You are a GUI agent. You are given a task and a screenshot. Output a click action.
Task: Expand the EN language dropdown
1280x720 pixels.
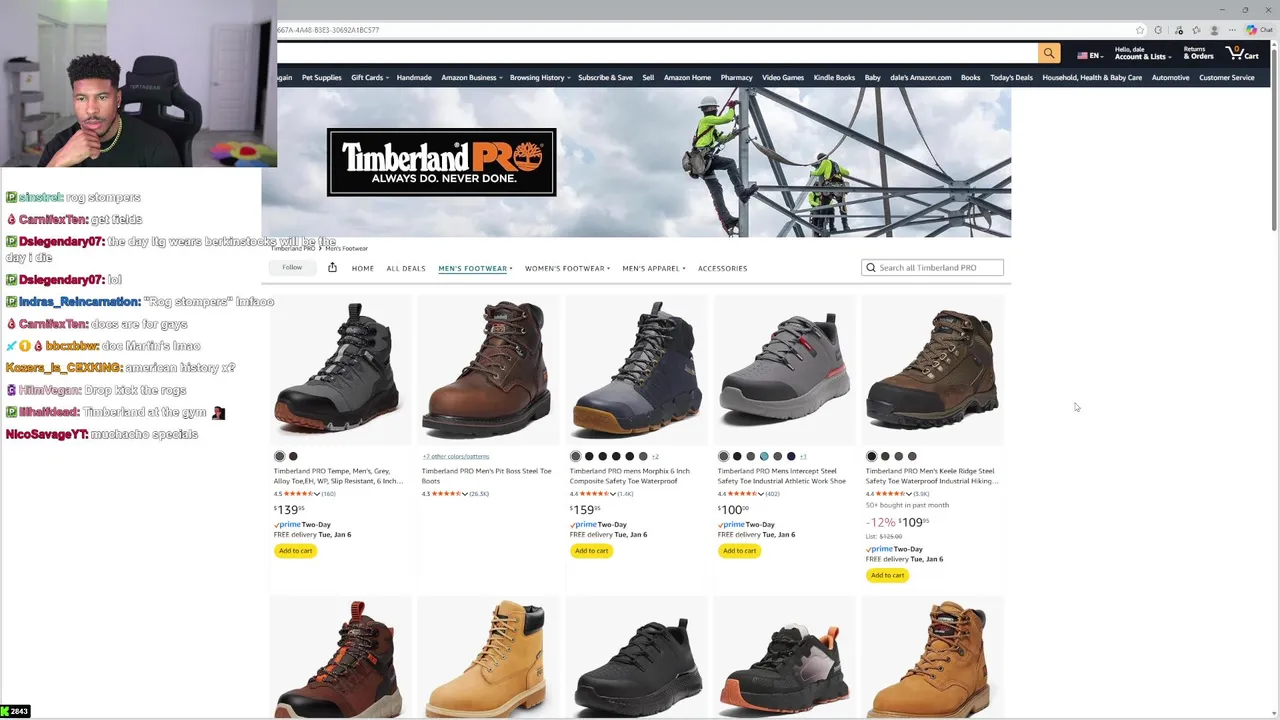(1095, 55)
